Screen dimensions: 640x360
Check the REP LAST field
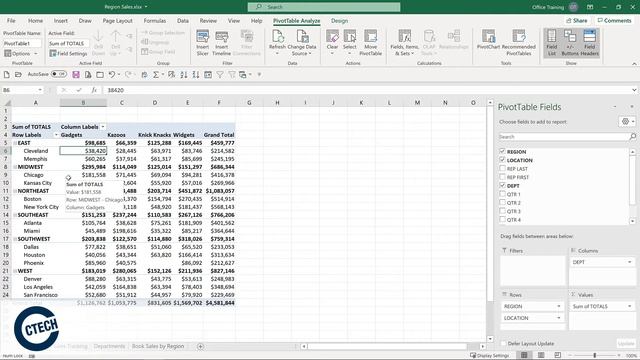click(502, 169)
